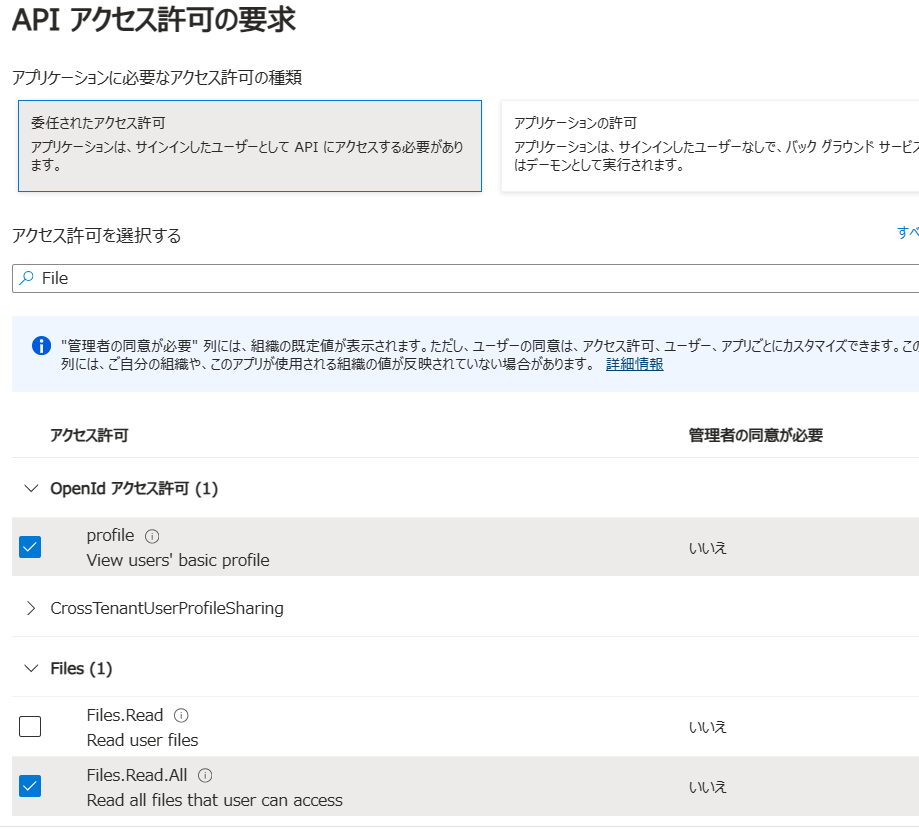Click the Files.Read permission name

point(125,715)
